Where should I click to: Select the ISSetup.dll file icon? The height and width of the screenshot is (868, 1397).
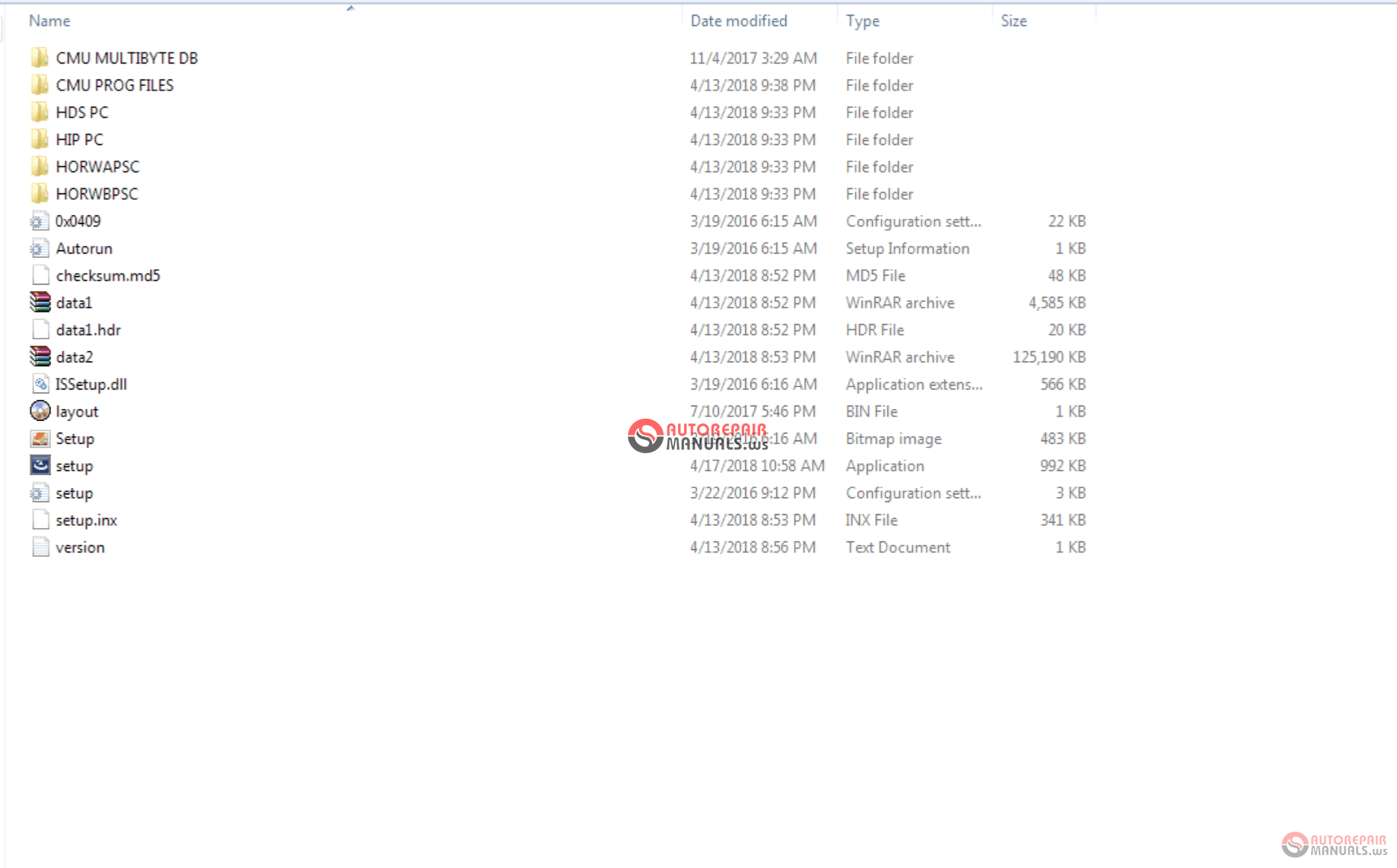coord(40,384)
